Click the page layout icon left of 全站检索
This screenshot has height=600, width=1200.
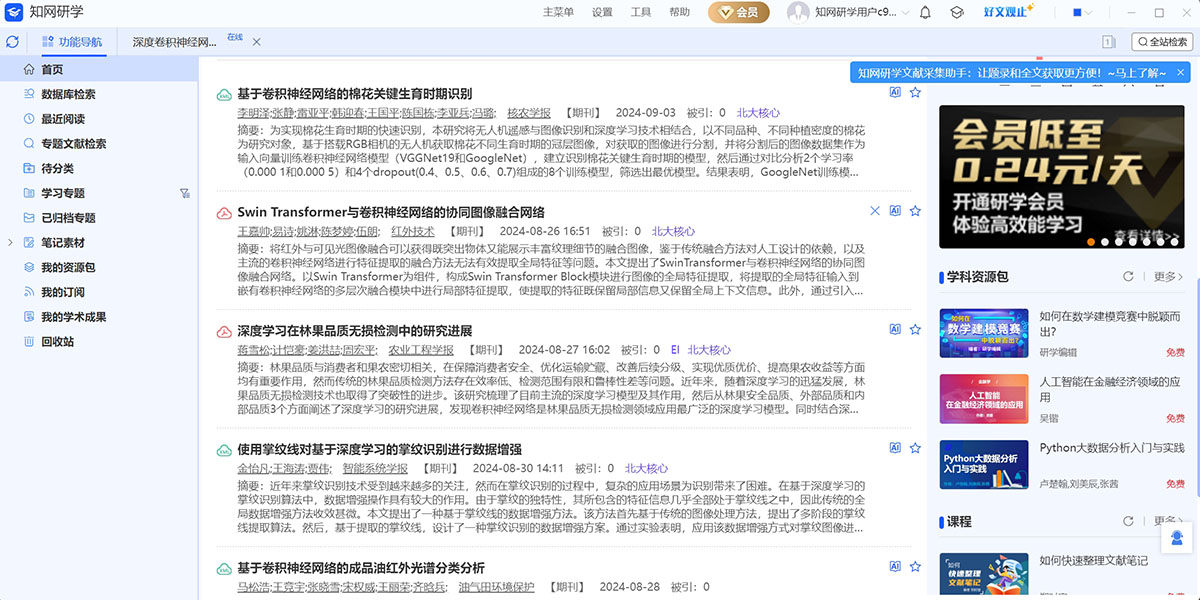pos(1108,42)
